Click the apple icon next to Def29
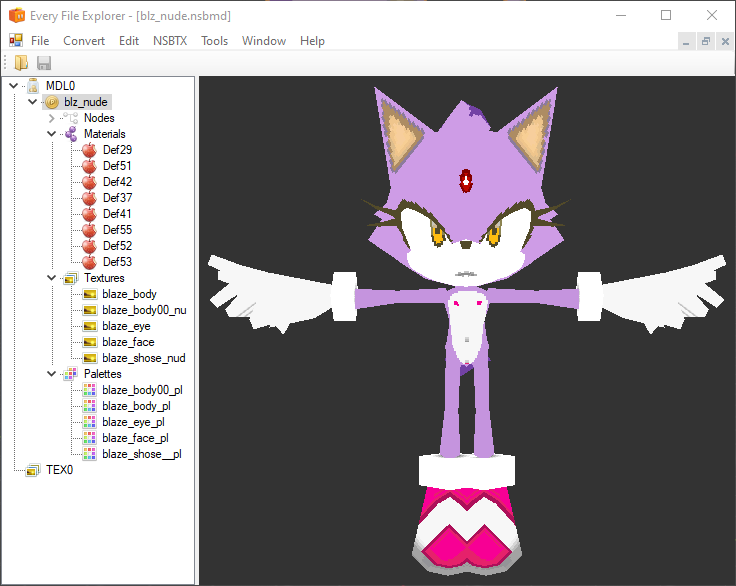The width and height of the screenshot is (736, 586). (89, 150)
